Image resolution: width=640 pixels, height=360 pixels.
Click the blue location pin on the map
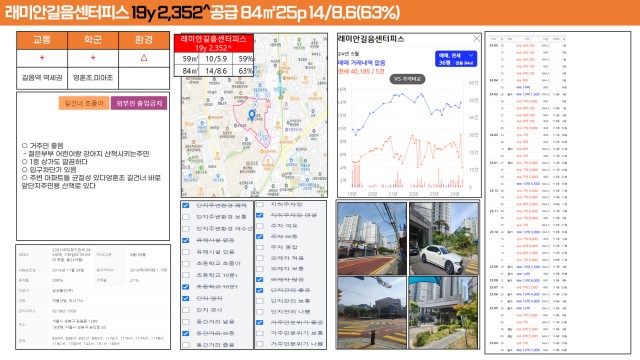tap(252, 115)
